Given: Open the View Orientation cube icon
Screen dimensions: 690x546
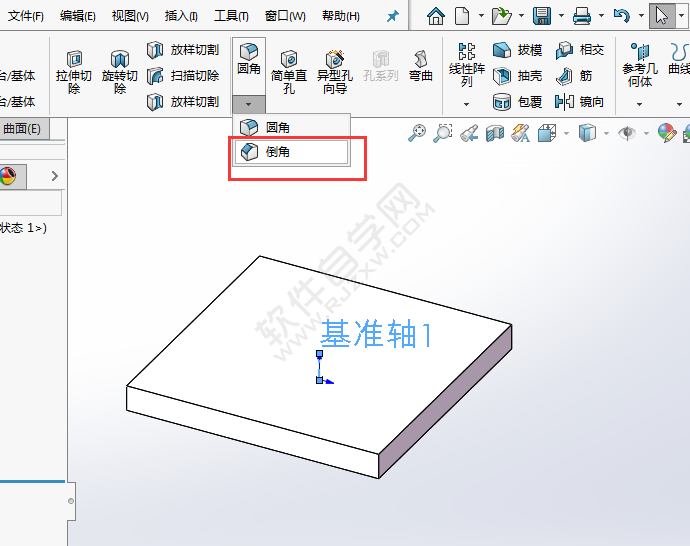Looking at the screenshot, I should click(547, 133).
